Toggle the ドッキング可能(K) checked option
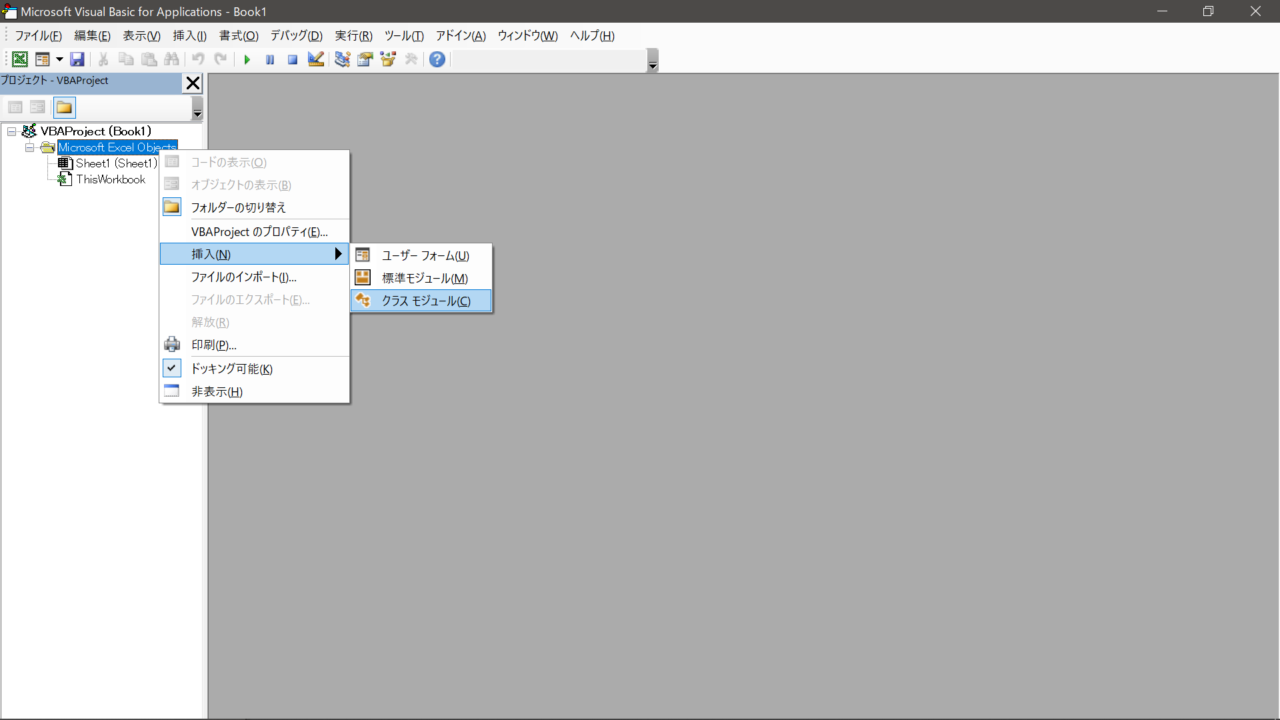Screen dimensions: 1280x720 (255, 369)
